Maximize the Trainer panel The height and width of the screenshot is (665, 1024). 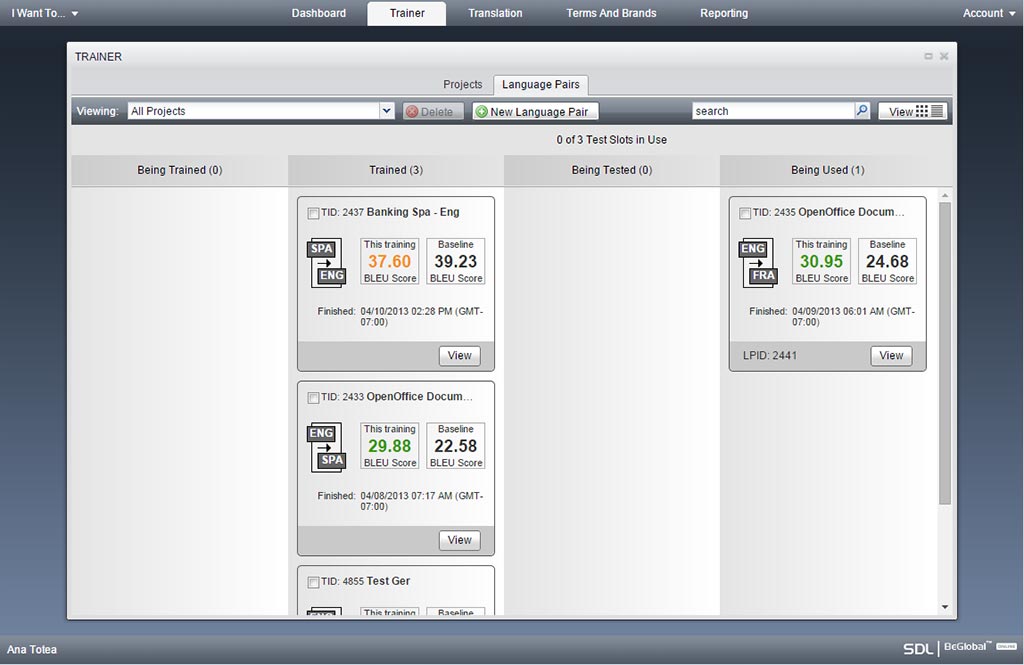(928, 57)
